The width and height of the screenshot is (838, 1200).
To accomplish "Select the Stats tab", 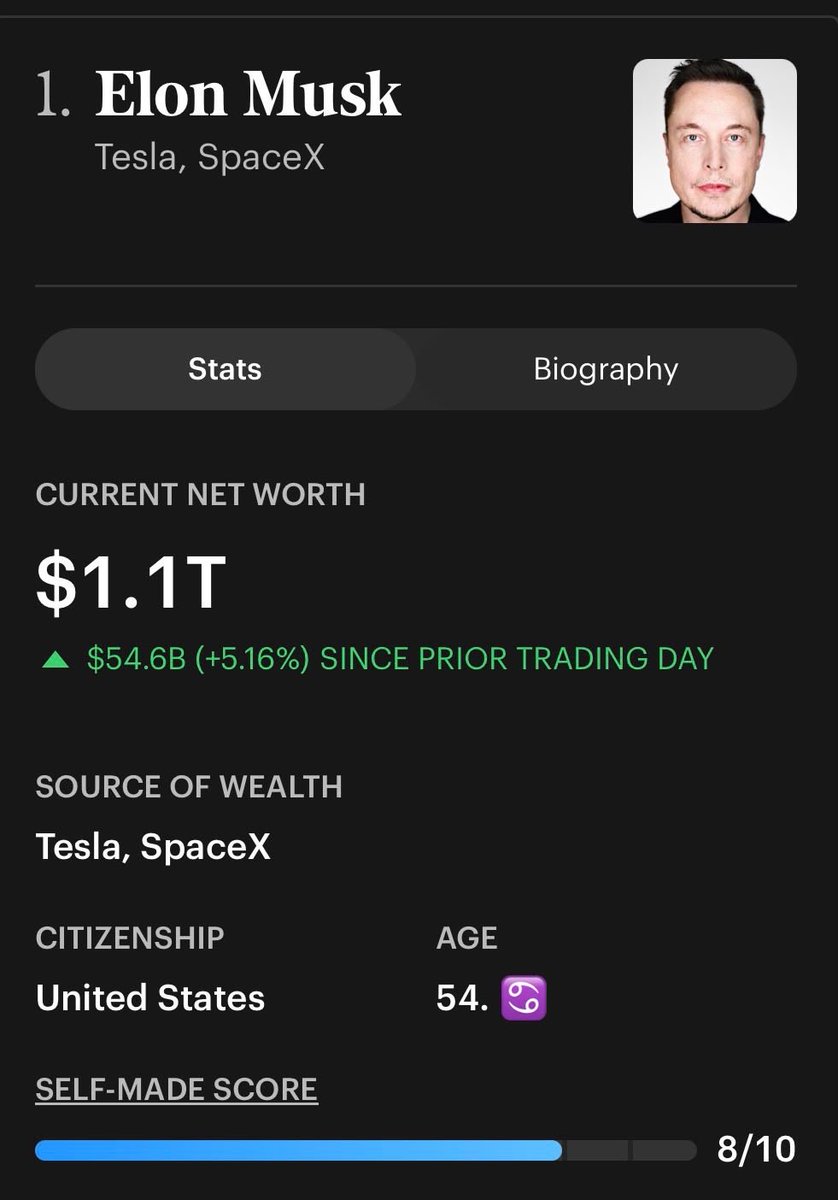I will pyautogui.click(x=225, y=369).
